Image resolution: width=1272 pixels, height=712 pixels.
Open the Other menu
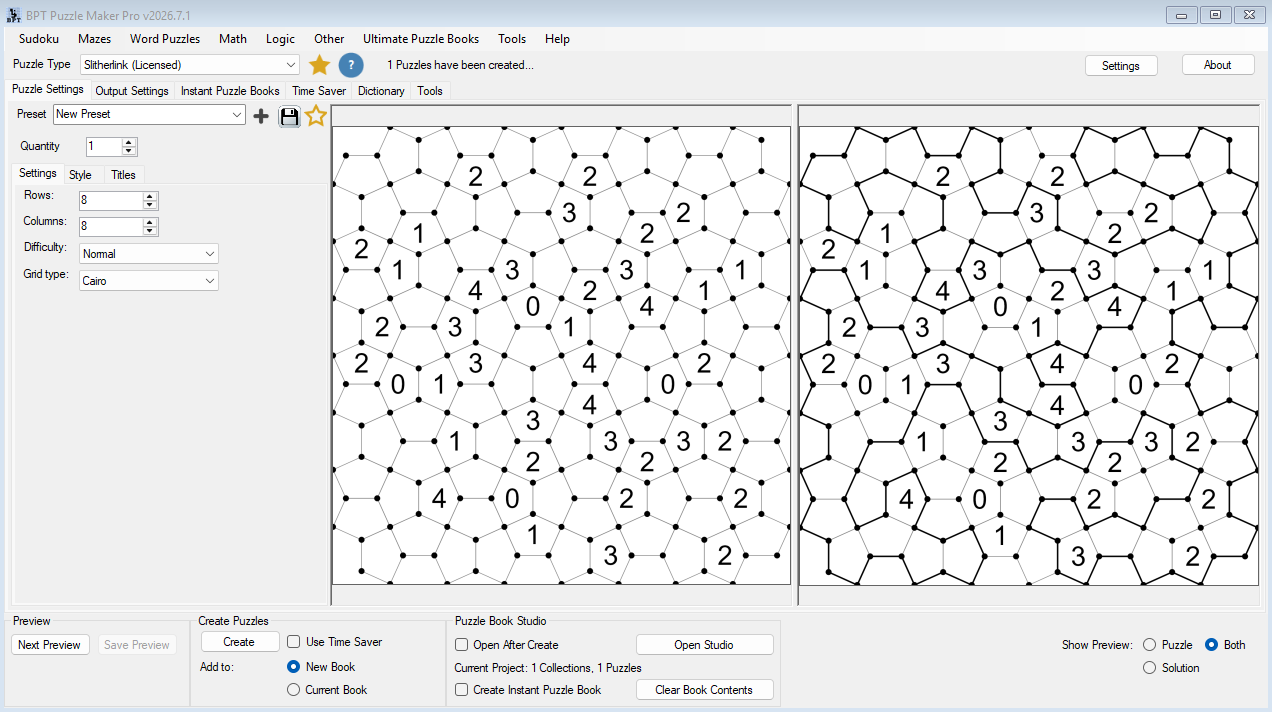[x=329, y=39]
